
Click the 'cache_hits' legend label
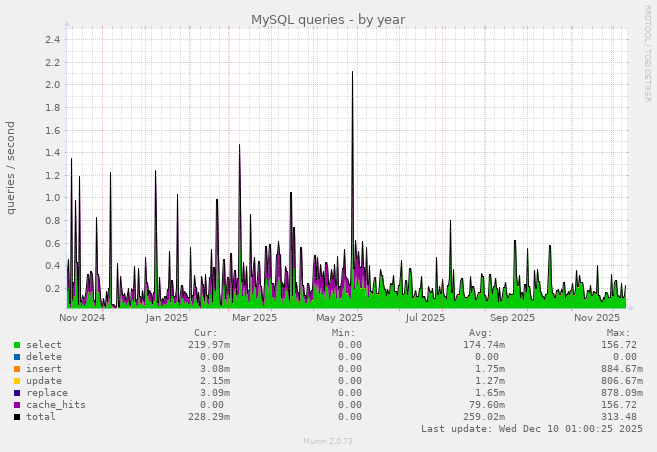coord(56,405)
